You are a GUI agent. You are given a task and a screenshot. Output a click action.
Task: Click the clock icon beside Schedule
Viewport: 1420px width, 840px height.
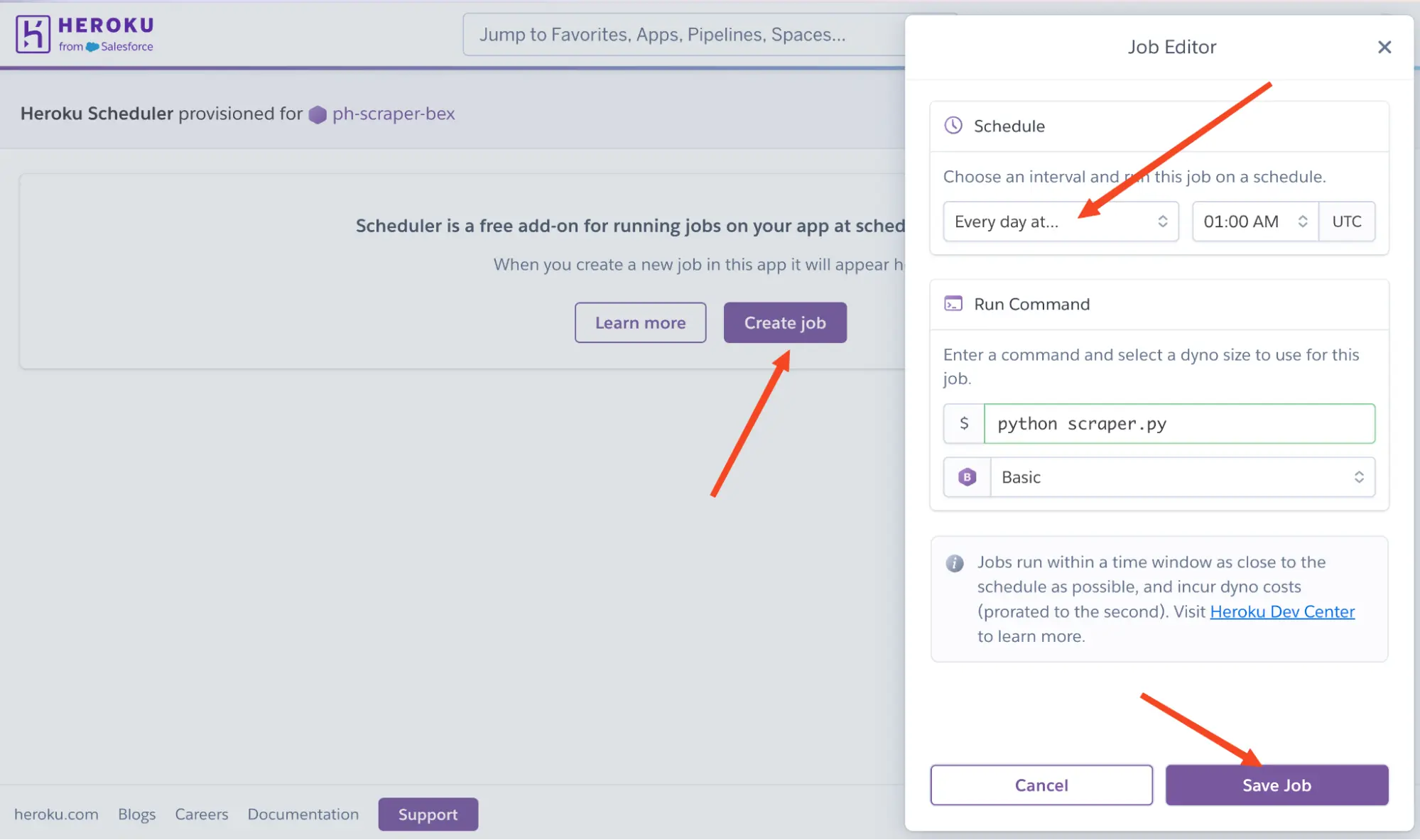[x=955, y=126]
